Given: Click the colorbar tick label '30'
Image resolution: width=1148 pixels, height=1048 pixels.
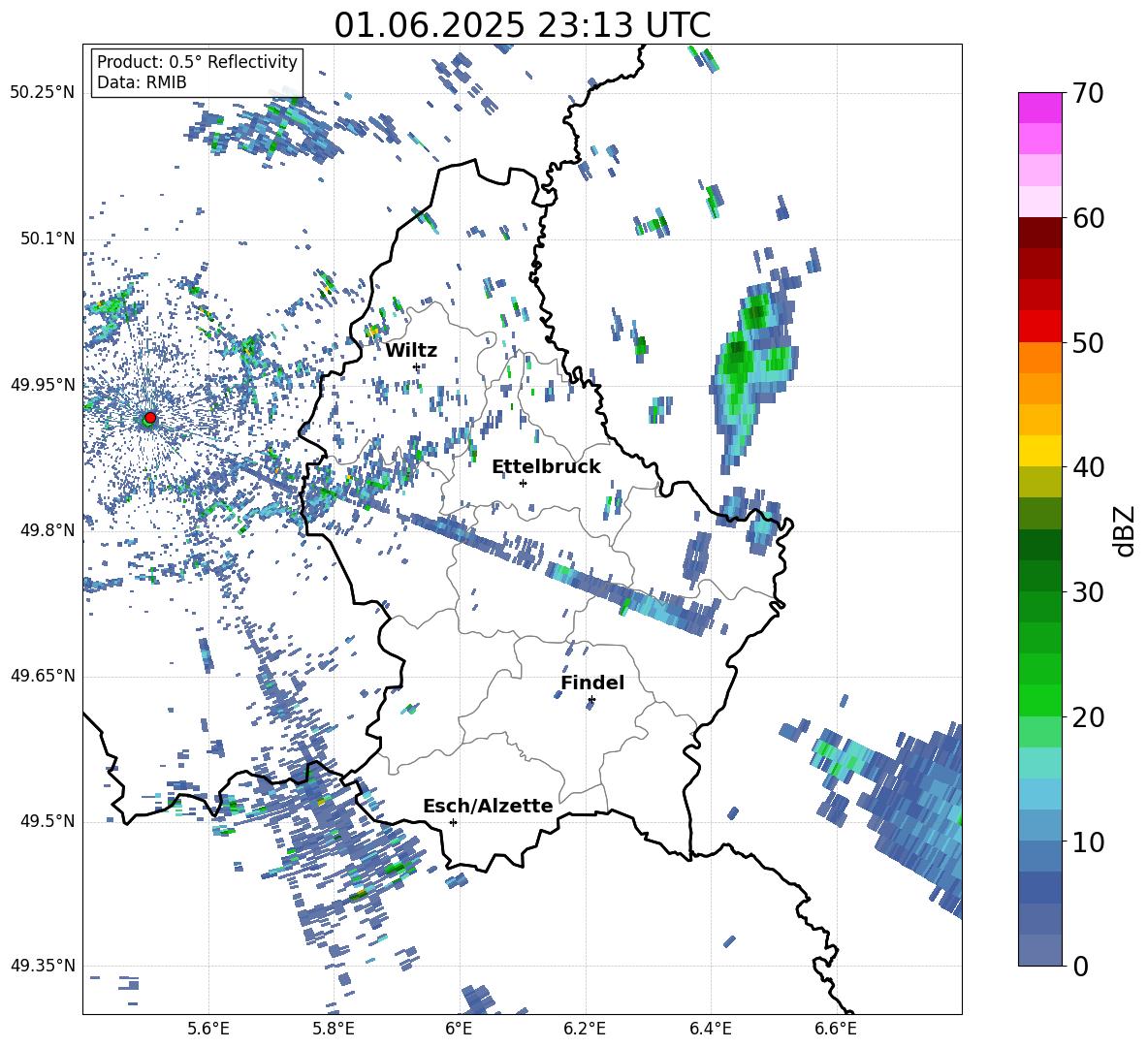Looking at the screenshot, I should [1088, 592].
